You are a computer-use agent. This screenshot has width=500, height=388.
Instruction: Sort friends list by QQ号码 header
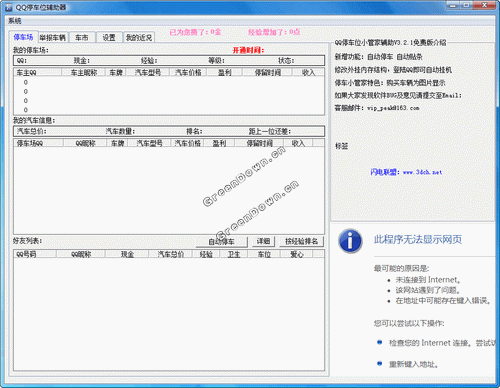35,254
